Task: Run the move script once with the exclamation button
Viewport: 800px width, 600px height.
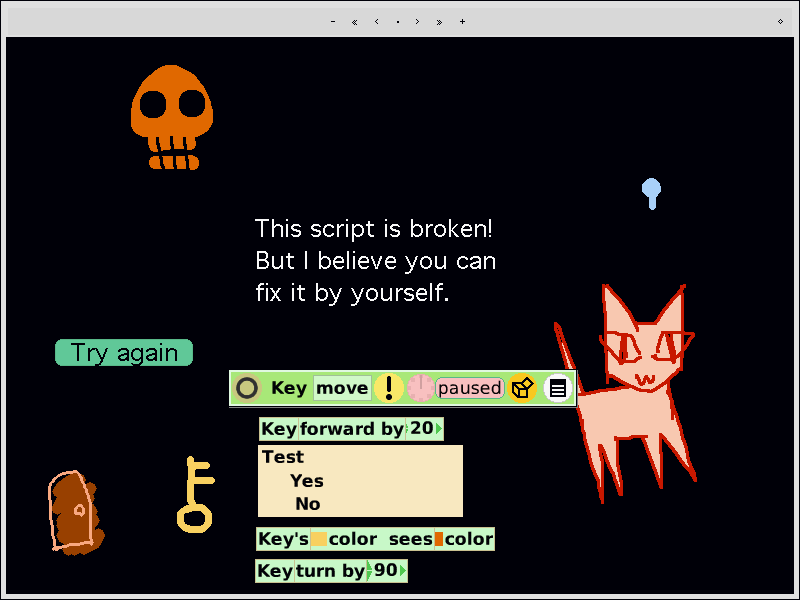Action: click(389, 388)
